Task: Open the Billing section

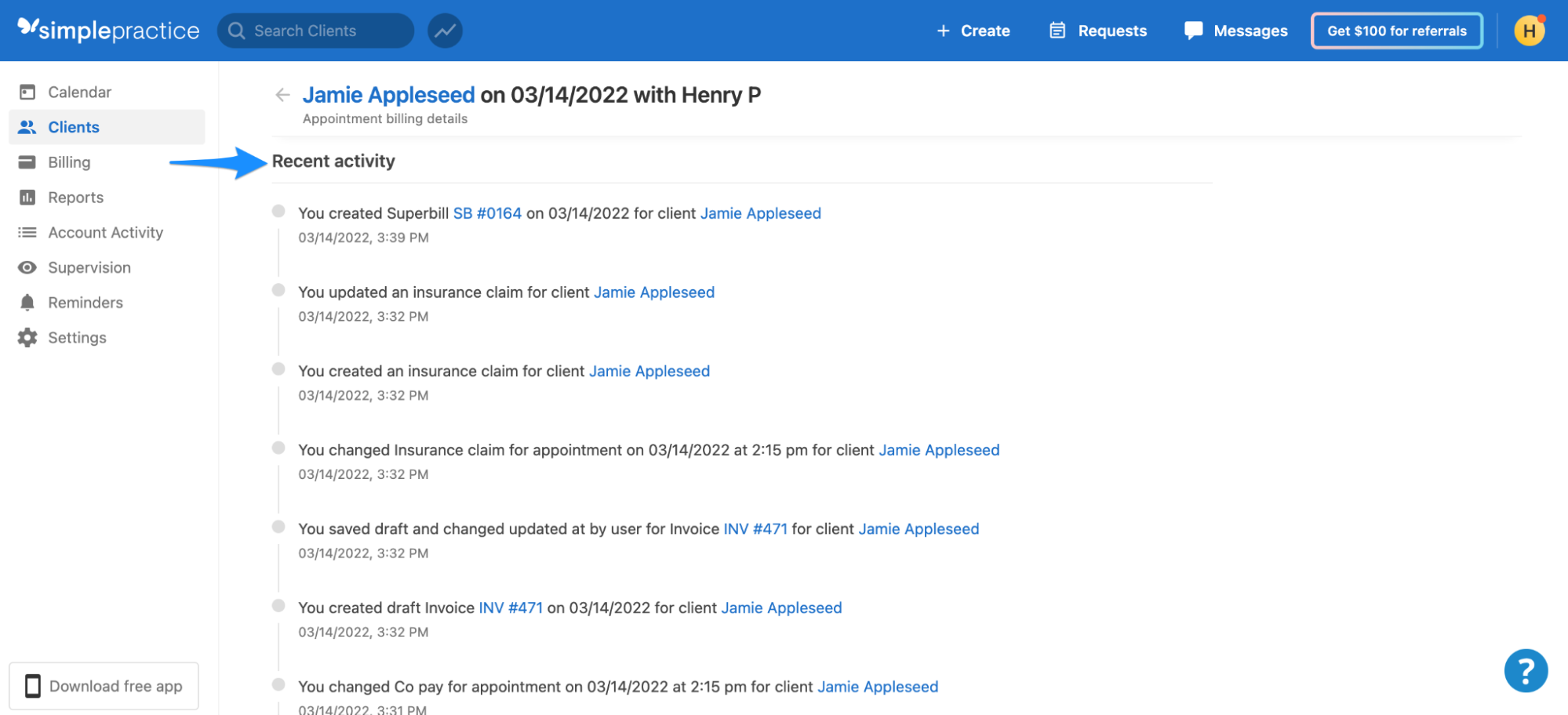Action: click(69, 162)
